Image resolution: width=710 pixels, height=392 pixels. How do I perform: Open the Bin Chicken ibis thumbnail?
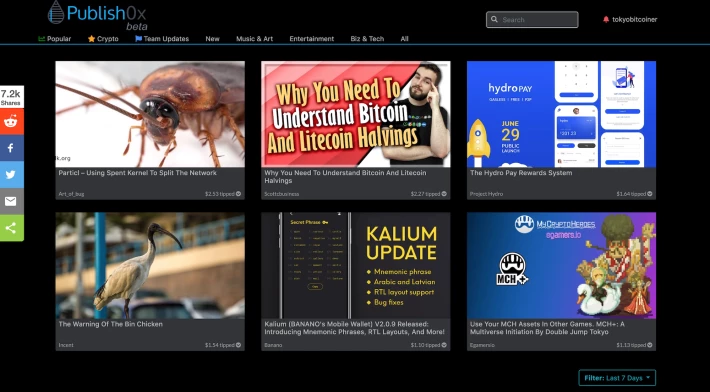(x=150, y=265)
